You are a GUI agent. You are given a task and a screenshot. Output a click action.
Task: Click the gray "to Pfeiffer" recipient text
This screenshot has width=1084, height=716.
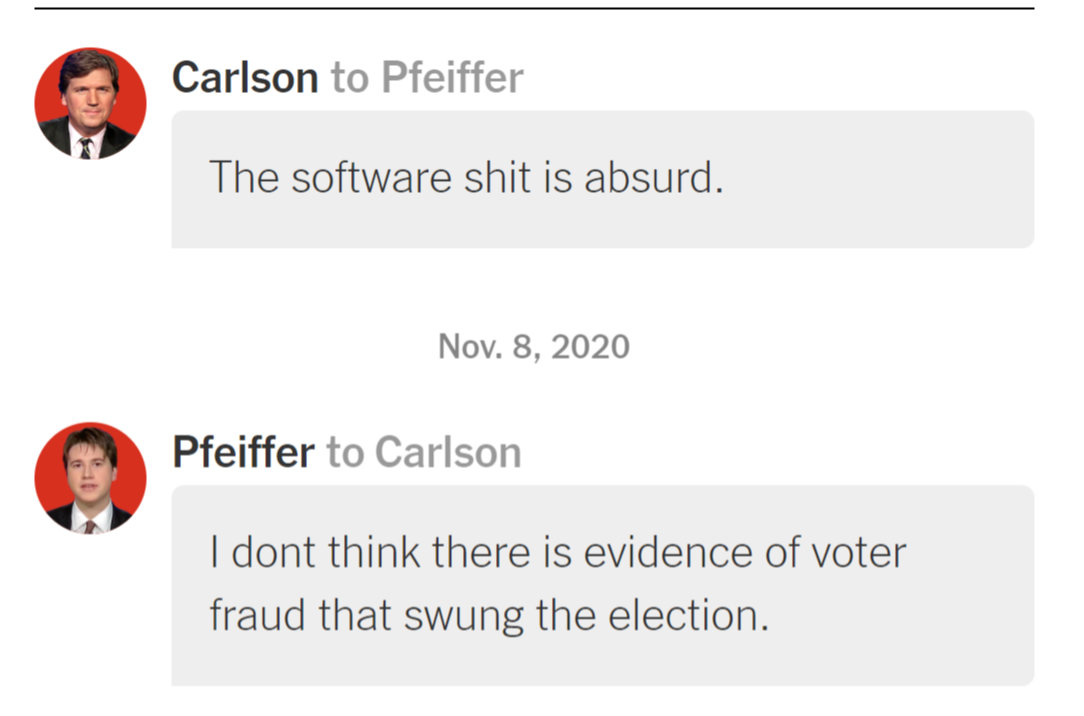pos(427,77)
